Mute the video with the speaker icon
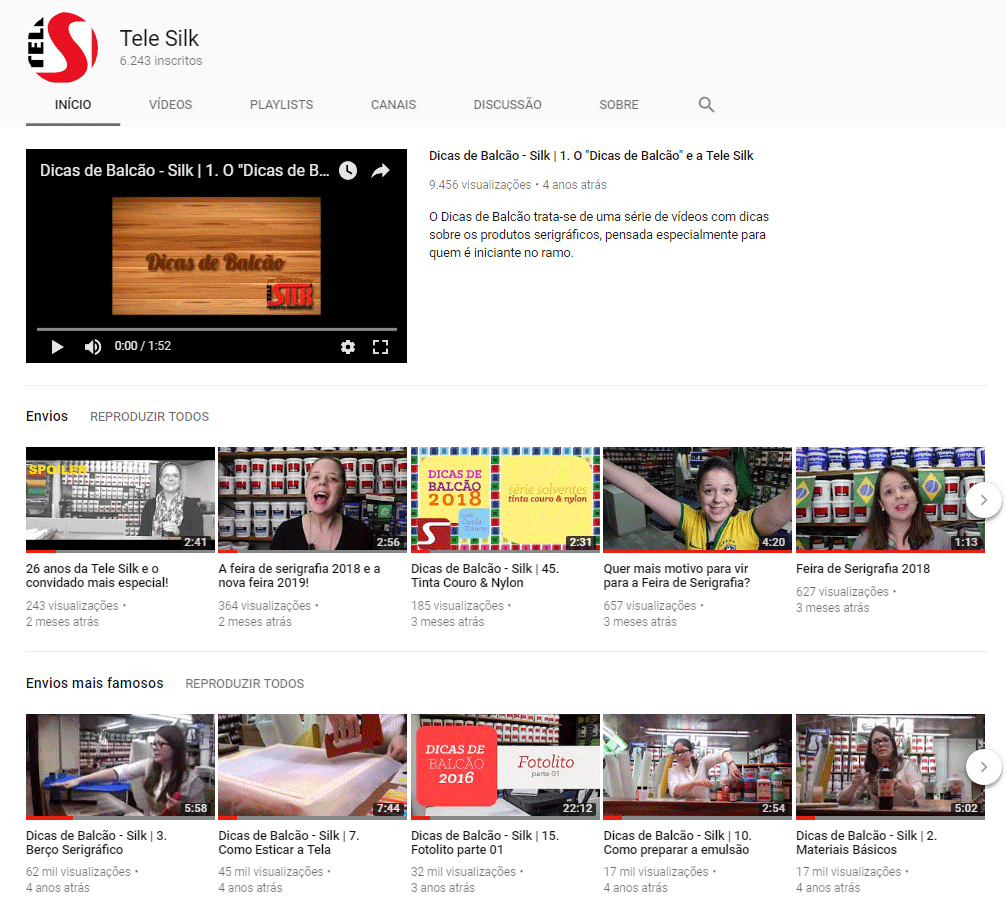The height and width of the screenshot is (910, 1006). tap(93, 346)
